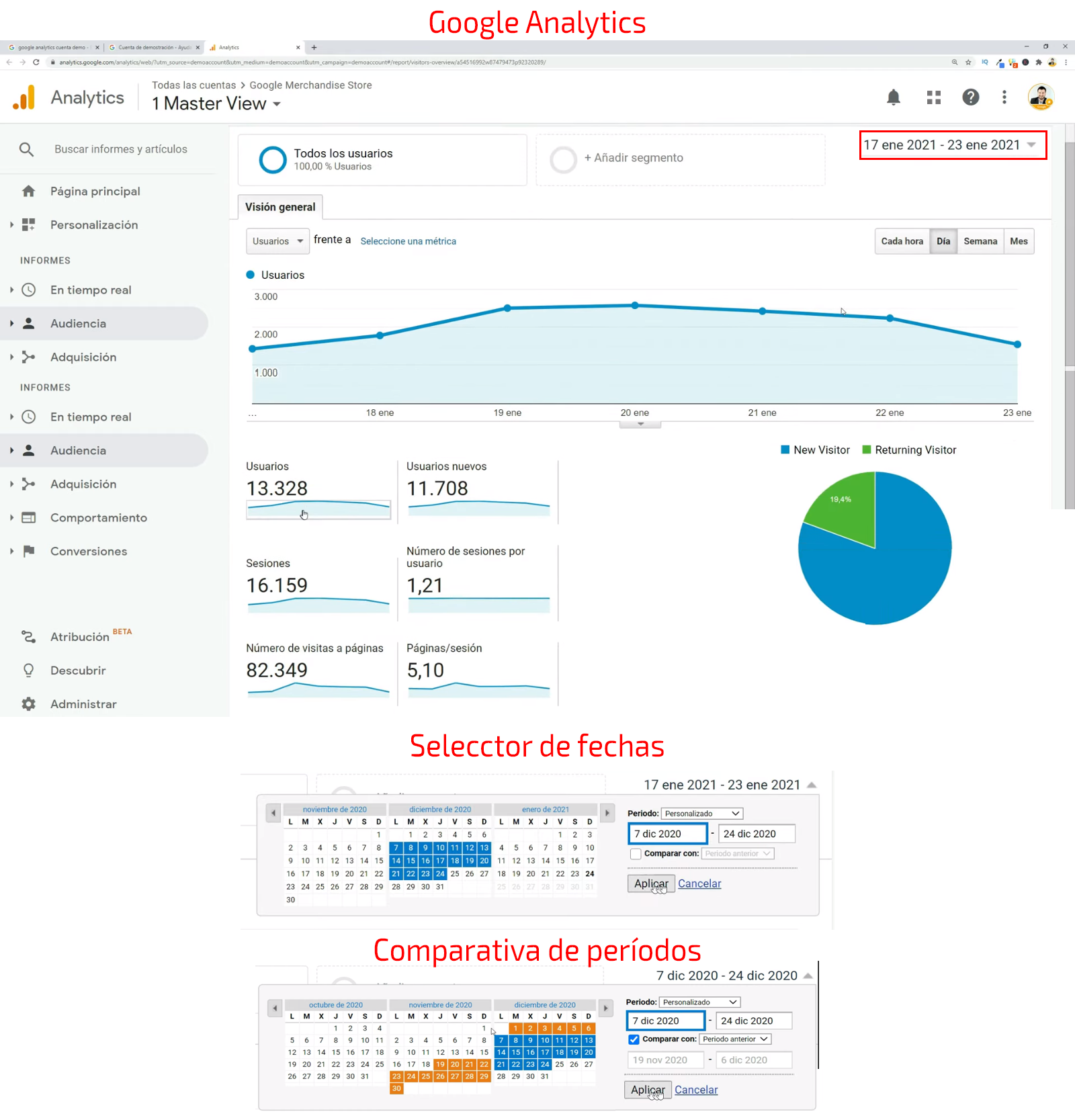Open the notifications bell
The height and width of the screenshot is (1120, 1075).
(894, 97)
